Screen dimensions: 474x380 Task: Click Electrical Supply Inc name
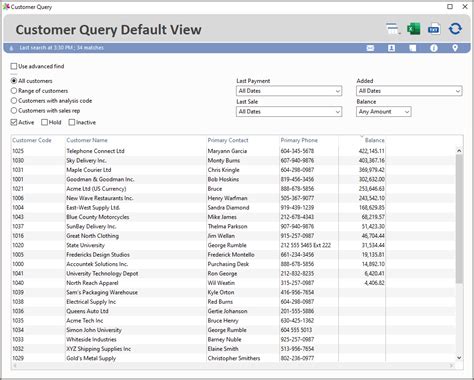tap(91, 302)
